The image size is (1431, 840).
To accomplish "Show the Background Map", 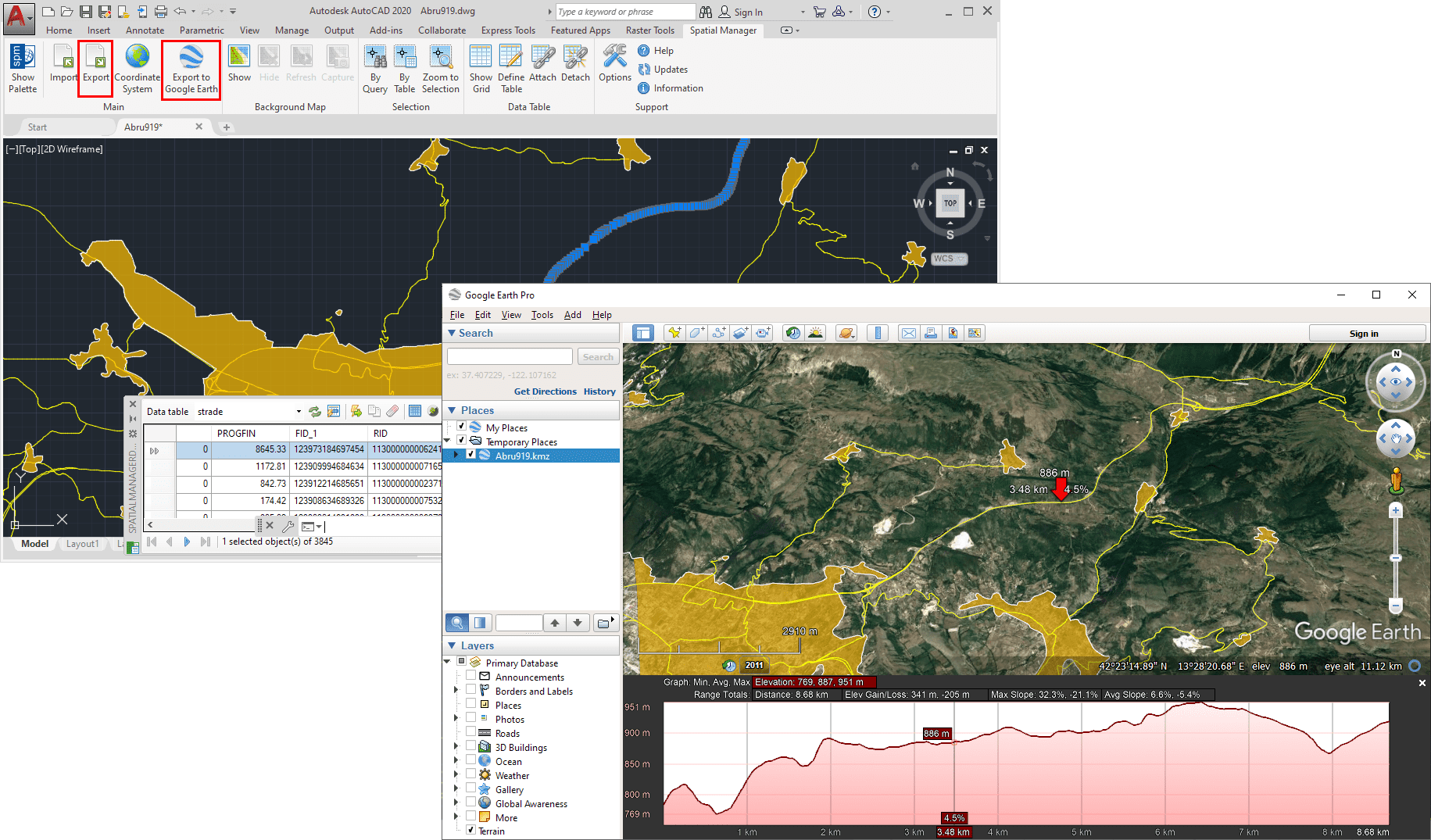I will [x=239, y=64].
